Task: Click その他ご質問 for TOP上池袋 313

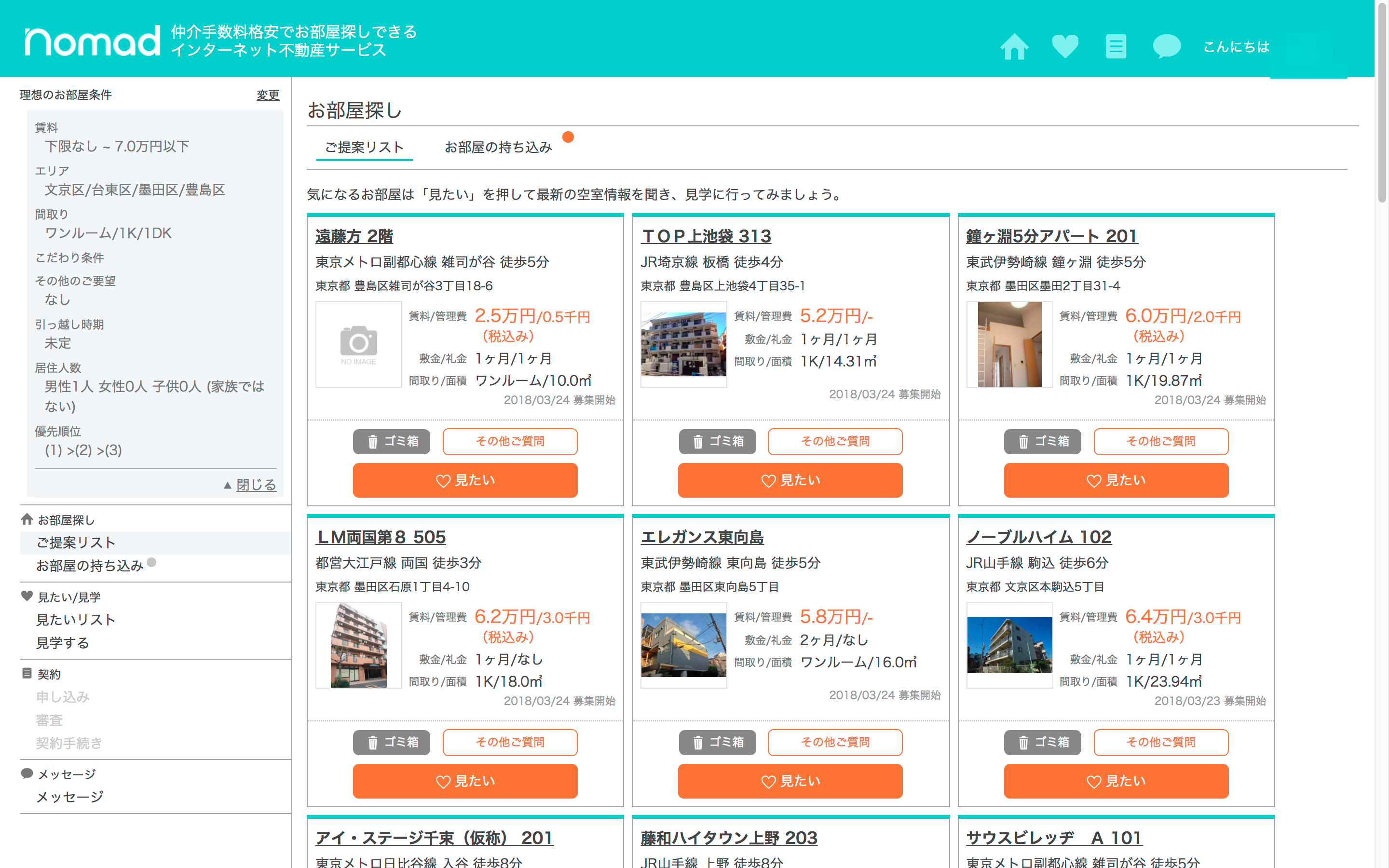Action: pyautogui.click(x=835, y=441)
